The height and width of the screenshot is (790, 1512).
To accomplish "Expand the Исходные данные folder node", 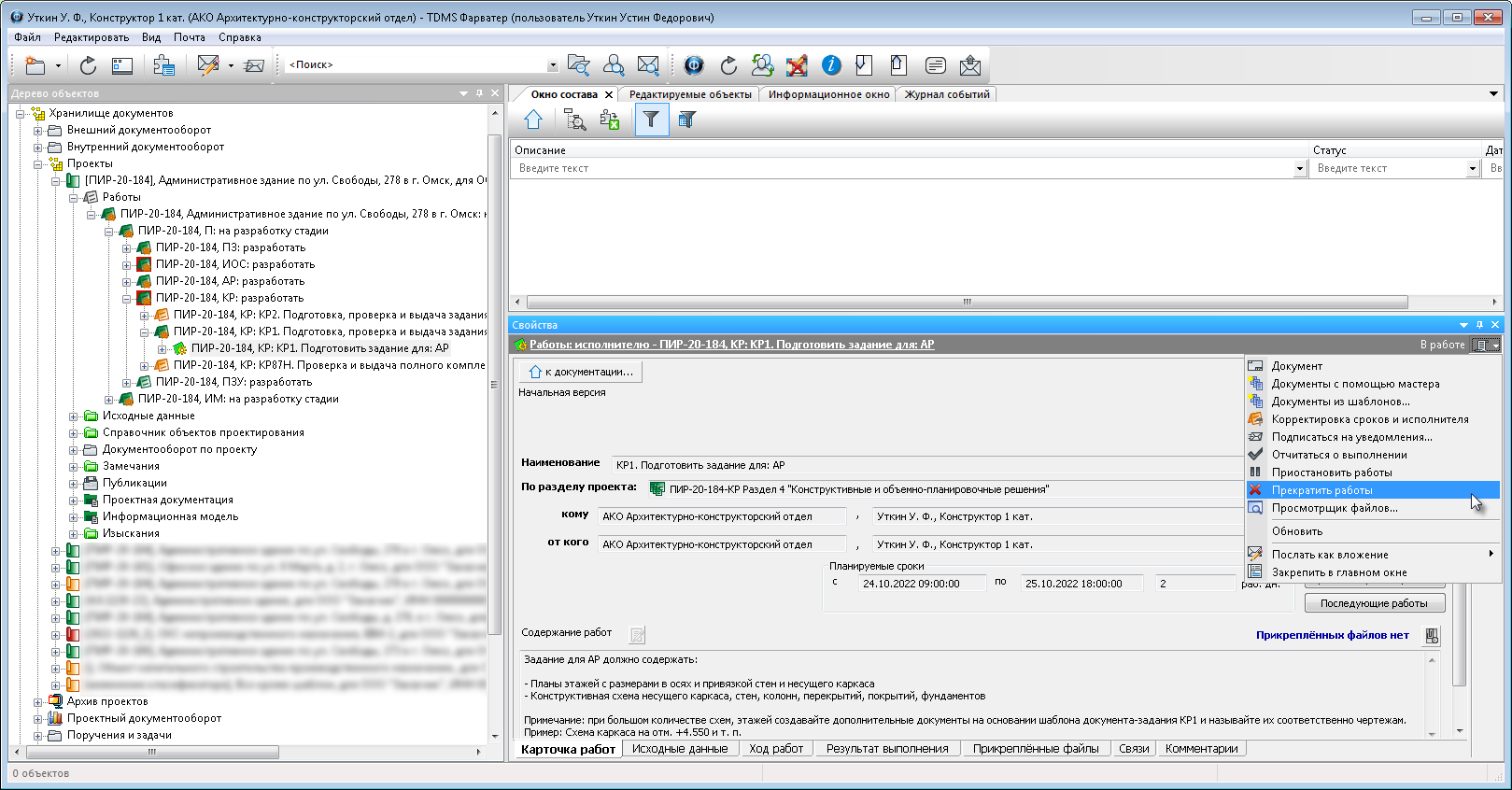I will 74,416.
